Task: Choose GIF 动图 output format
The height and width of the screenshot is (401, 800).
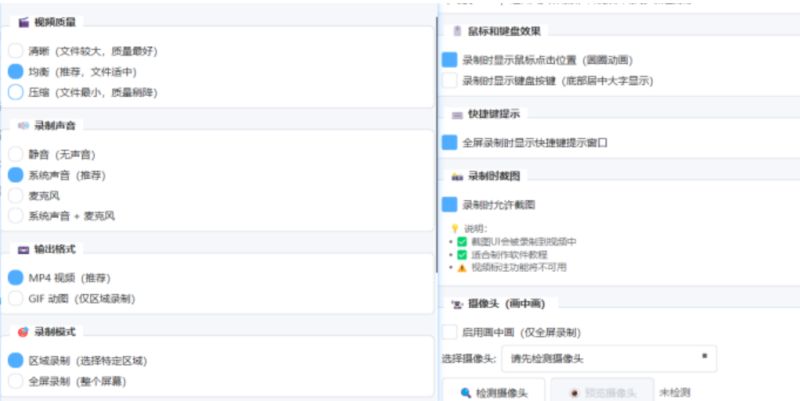Action: (15, 298)
